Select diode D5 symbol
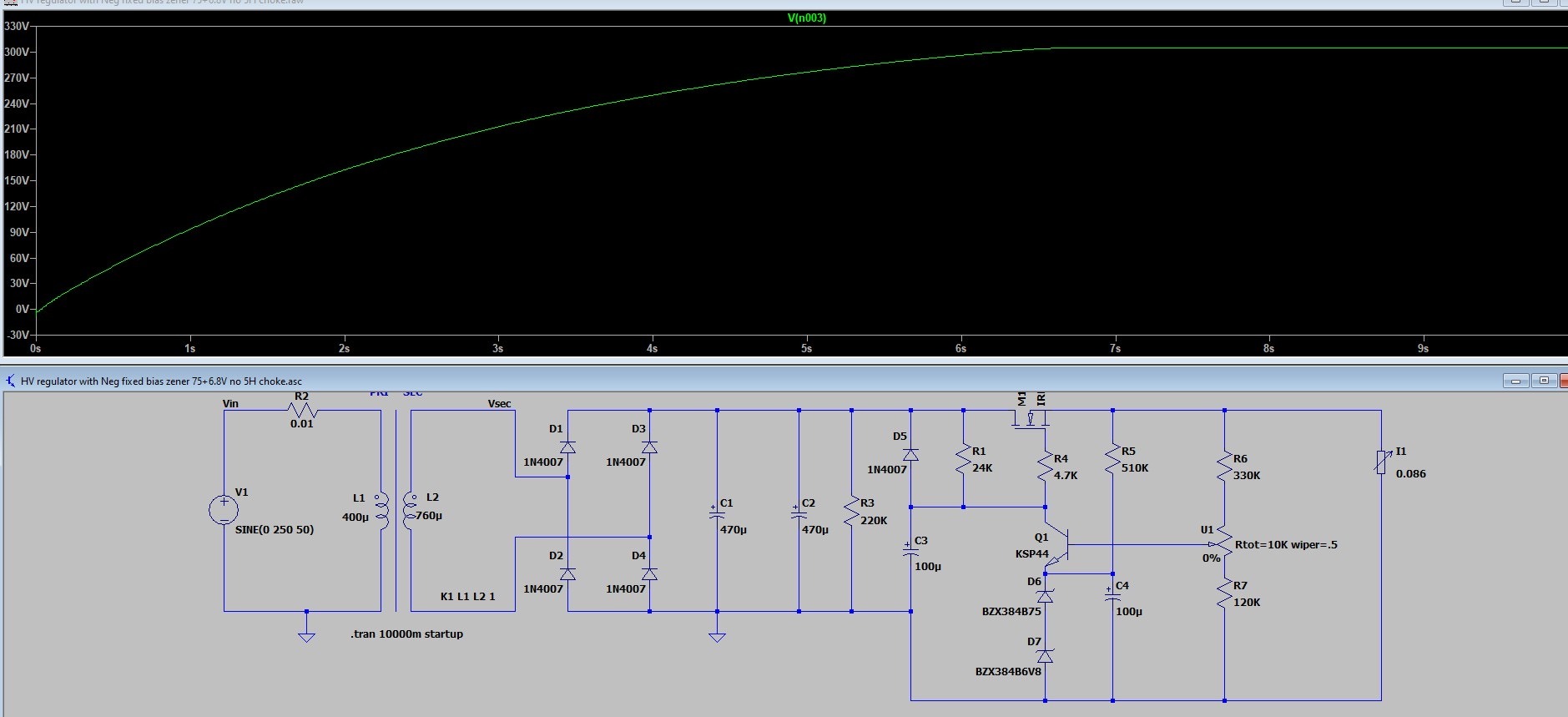This screenshot has height=717, width=1568. [910, 455]
